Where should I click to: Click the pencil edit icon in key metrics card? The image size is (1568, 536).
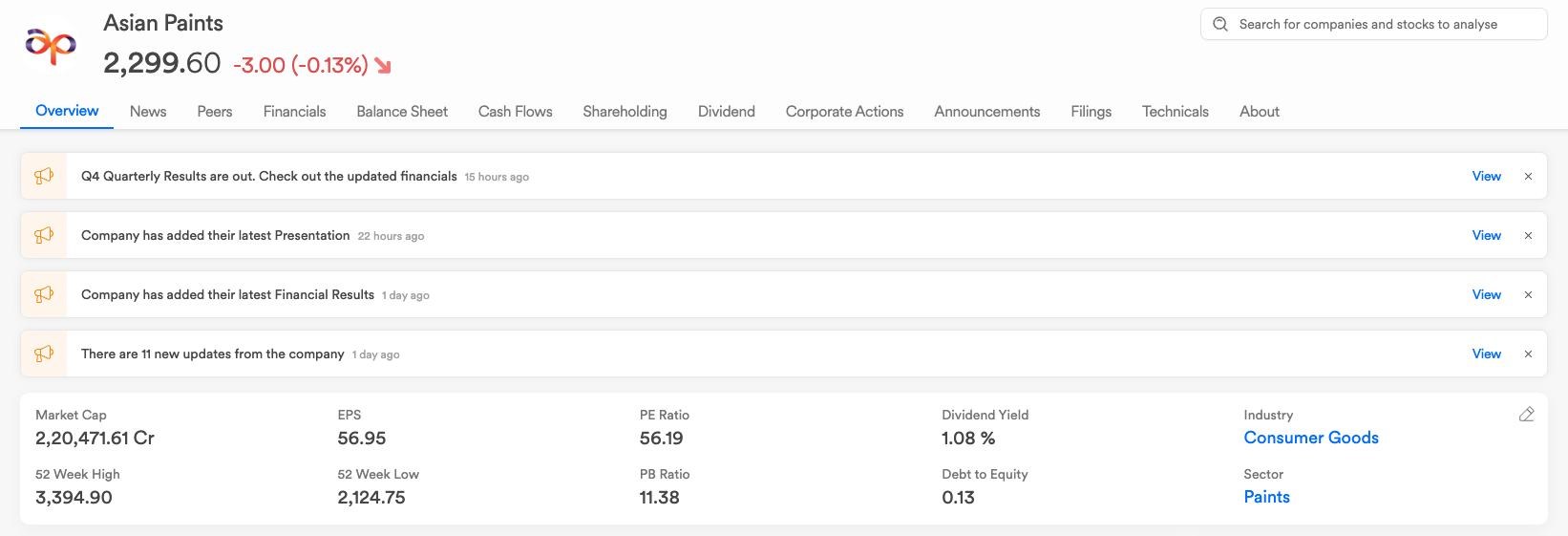(1526, 415)
